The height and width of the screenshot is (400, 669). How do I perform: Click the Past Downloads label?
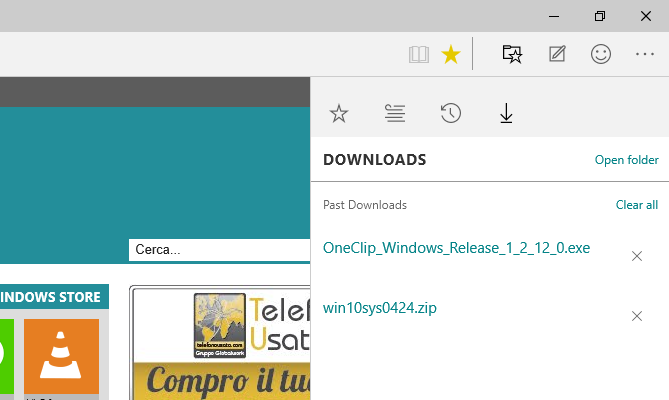coord(365,205)
